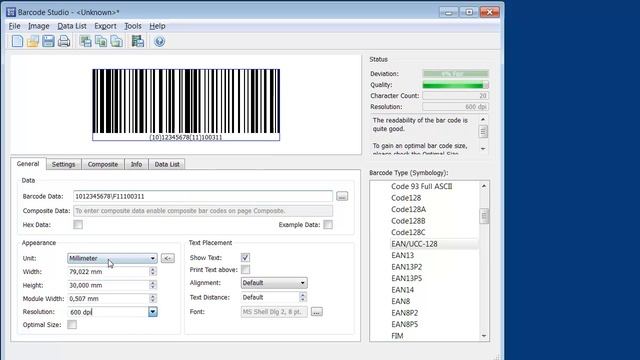The image size is (640, 360).
Task: Select EAN13P2 barcode type
Action: pos(407,267)
